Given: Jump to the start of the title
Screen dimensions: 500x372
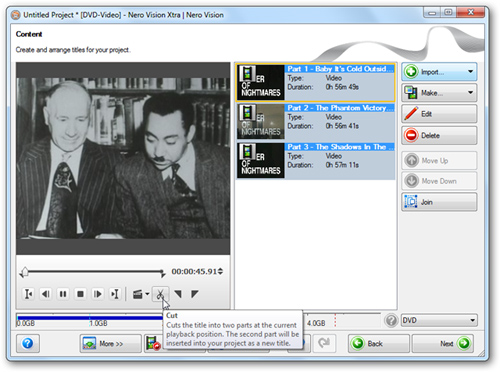Looking at the screenshot, I should click(29, 294).
